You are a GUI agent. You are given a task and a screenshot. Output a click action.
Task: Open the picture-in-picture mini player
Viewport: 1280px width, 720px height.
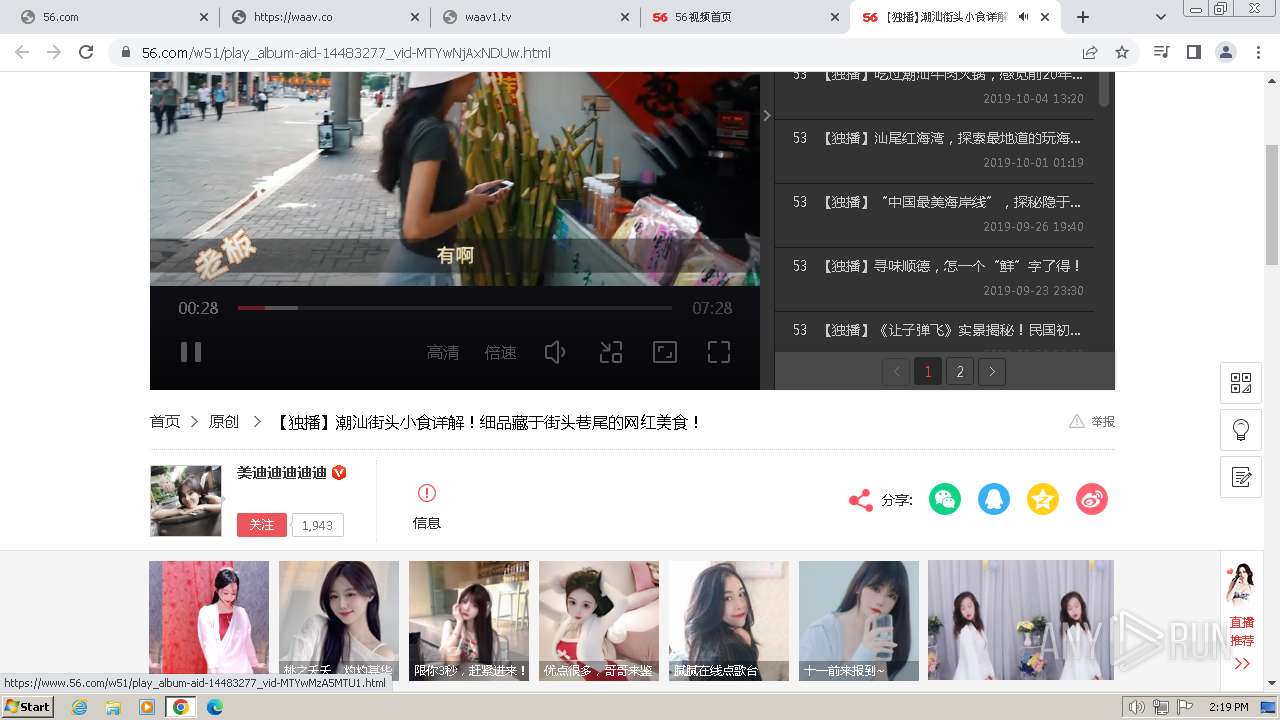pos(611,352)
